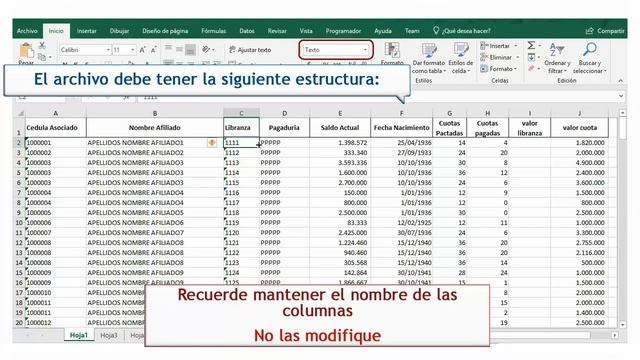Viewport: 640px width, 360px height.
Task: Select the Hoja3 sheet tab
Action: click(109, 335)
